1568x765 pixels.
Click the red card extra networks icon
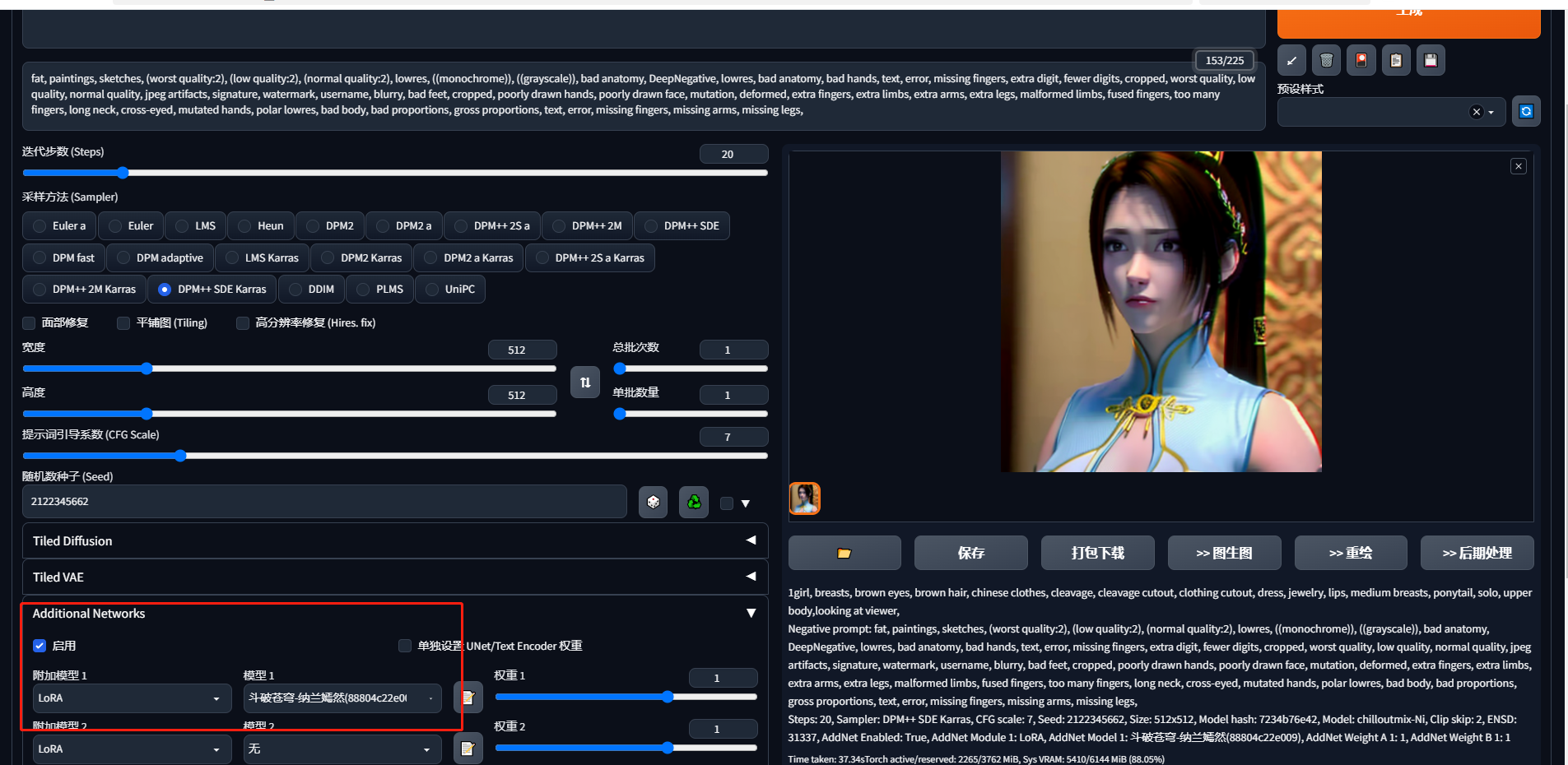pos(1361,61)
